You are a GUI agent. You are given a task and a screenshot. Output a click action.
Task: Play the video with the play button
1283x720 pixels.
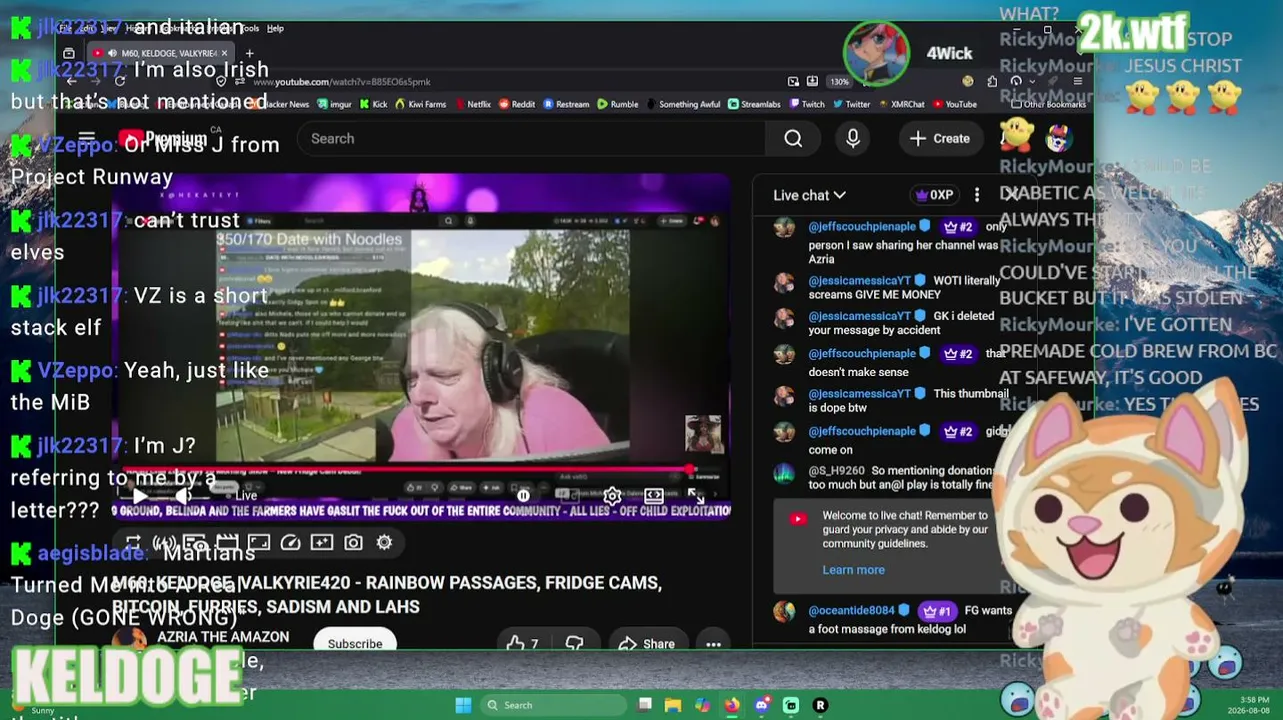(140, 495)
